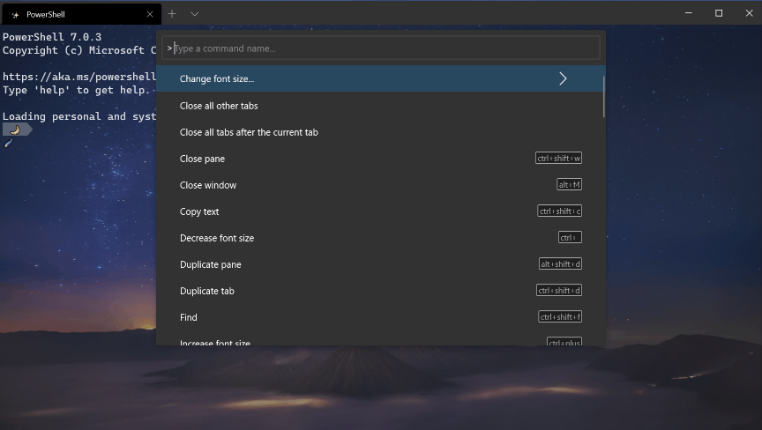The width and height of the screenshot is (762, 430).
Task: Select the Copy text command
Action: click(199, 212)
